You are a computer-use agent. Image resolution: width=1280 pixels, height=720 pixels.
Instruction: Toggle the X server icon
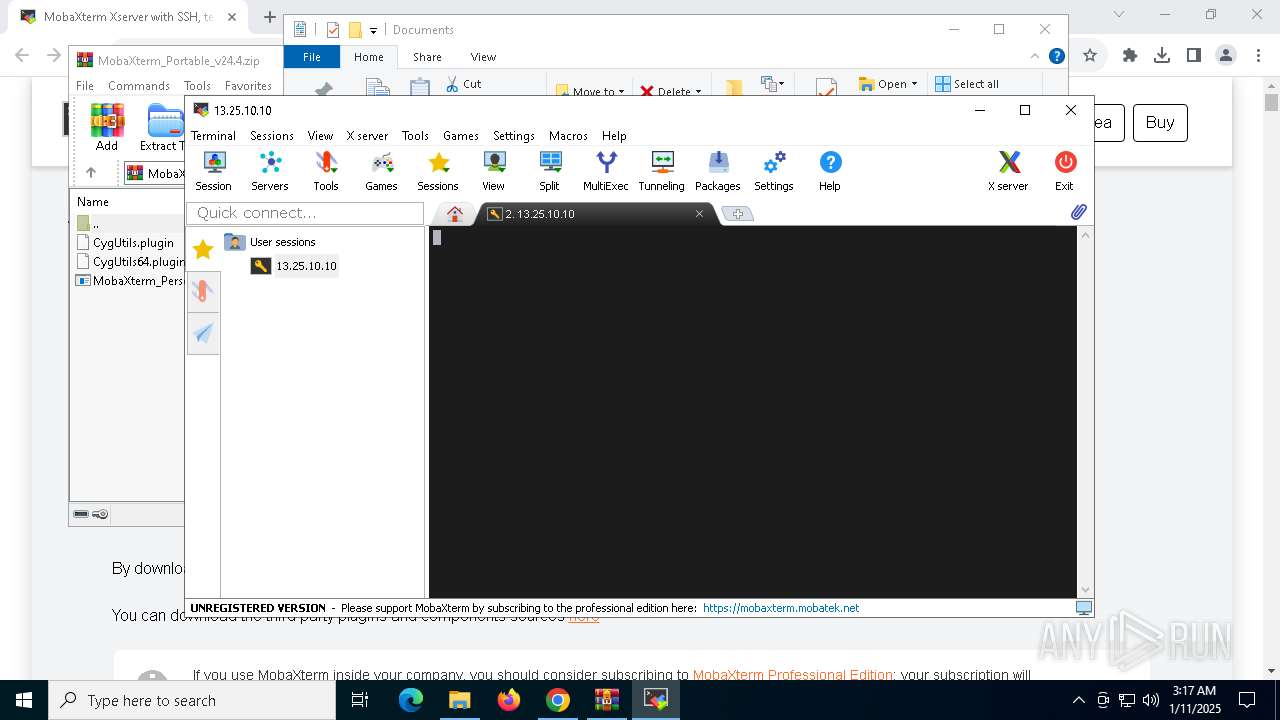(x=1008, y=170)
